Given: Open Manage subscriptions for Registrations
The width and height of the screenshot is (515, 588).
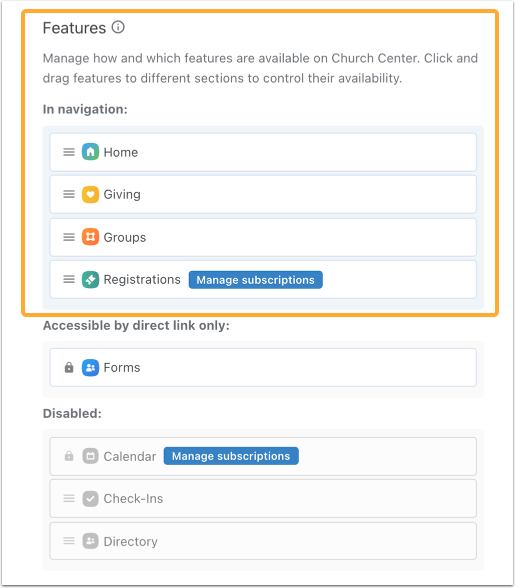Looking at the screenshot, I should 255,280.
